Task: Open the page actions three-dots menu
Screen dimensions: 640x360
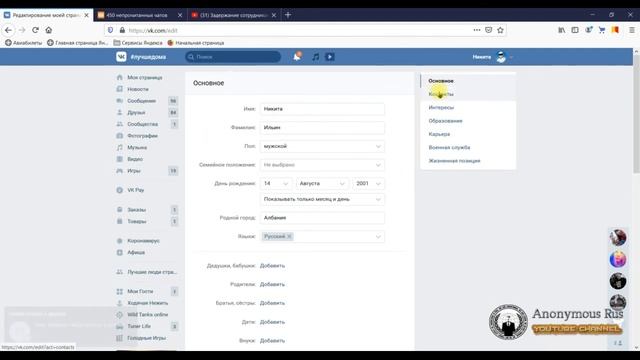Action: point(477,30)
